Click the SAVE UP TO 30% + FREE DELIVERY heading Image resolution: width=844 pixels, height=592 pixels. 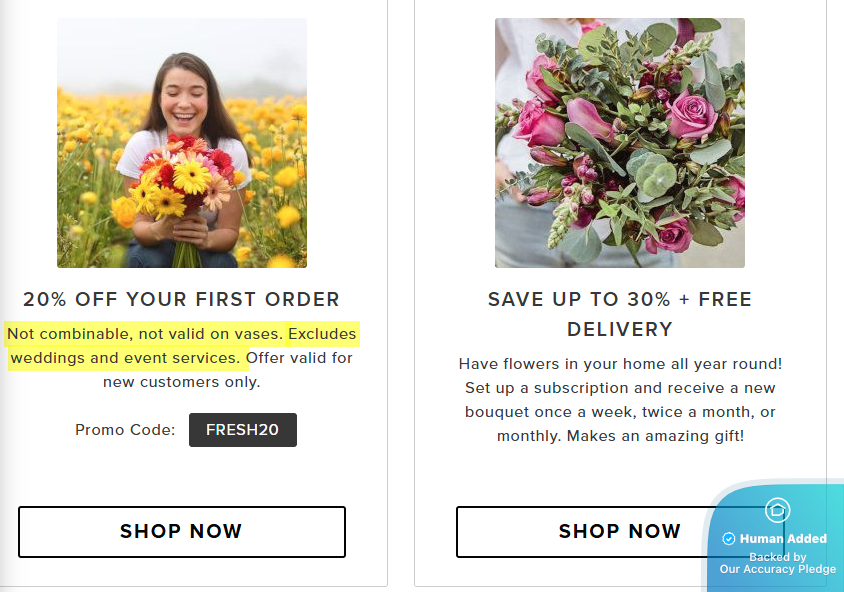pos(619,314)
